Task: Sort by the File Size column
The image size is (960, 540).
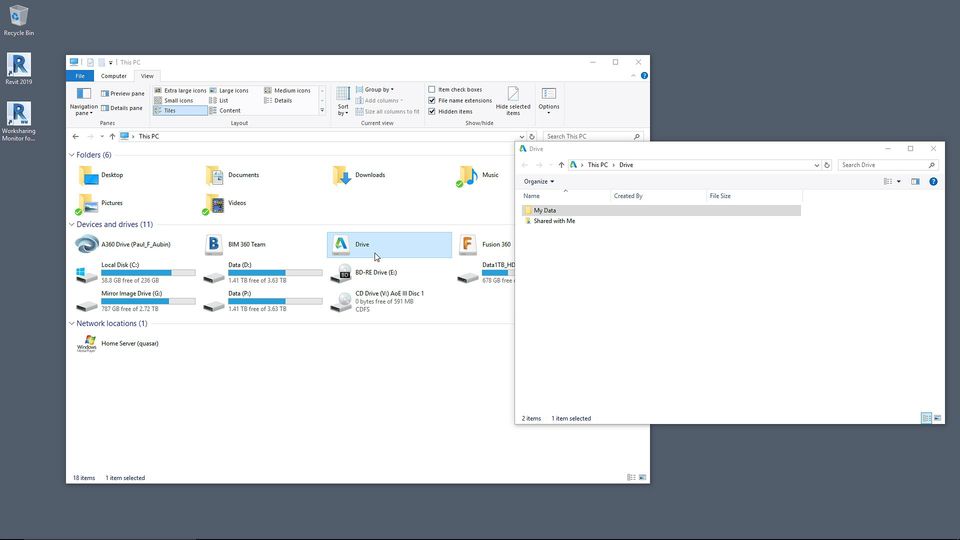Action: [x=754, y=196]
